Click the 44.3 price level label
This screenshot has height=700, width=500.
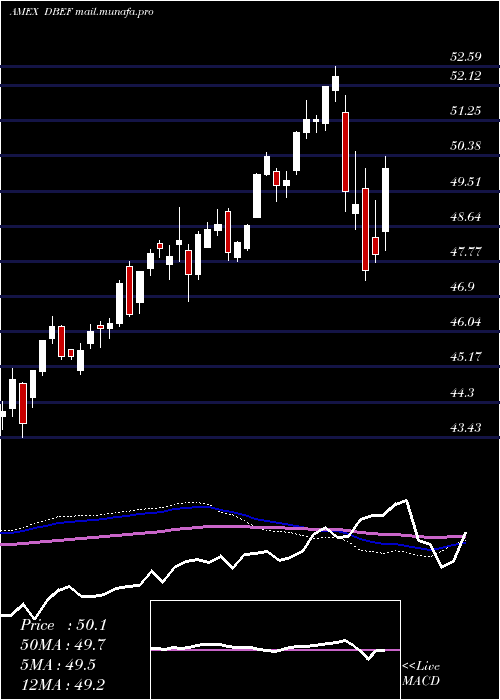point(462,393)
